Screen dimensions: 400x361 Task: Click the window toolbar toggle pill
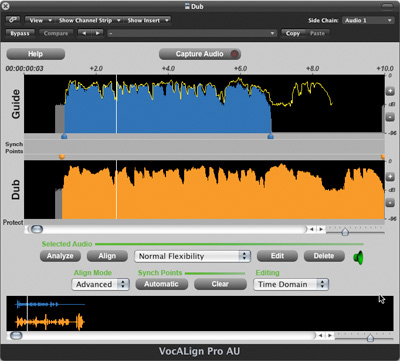click(387, 6)
